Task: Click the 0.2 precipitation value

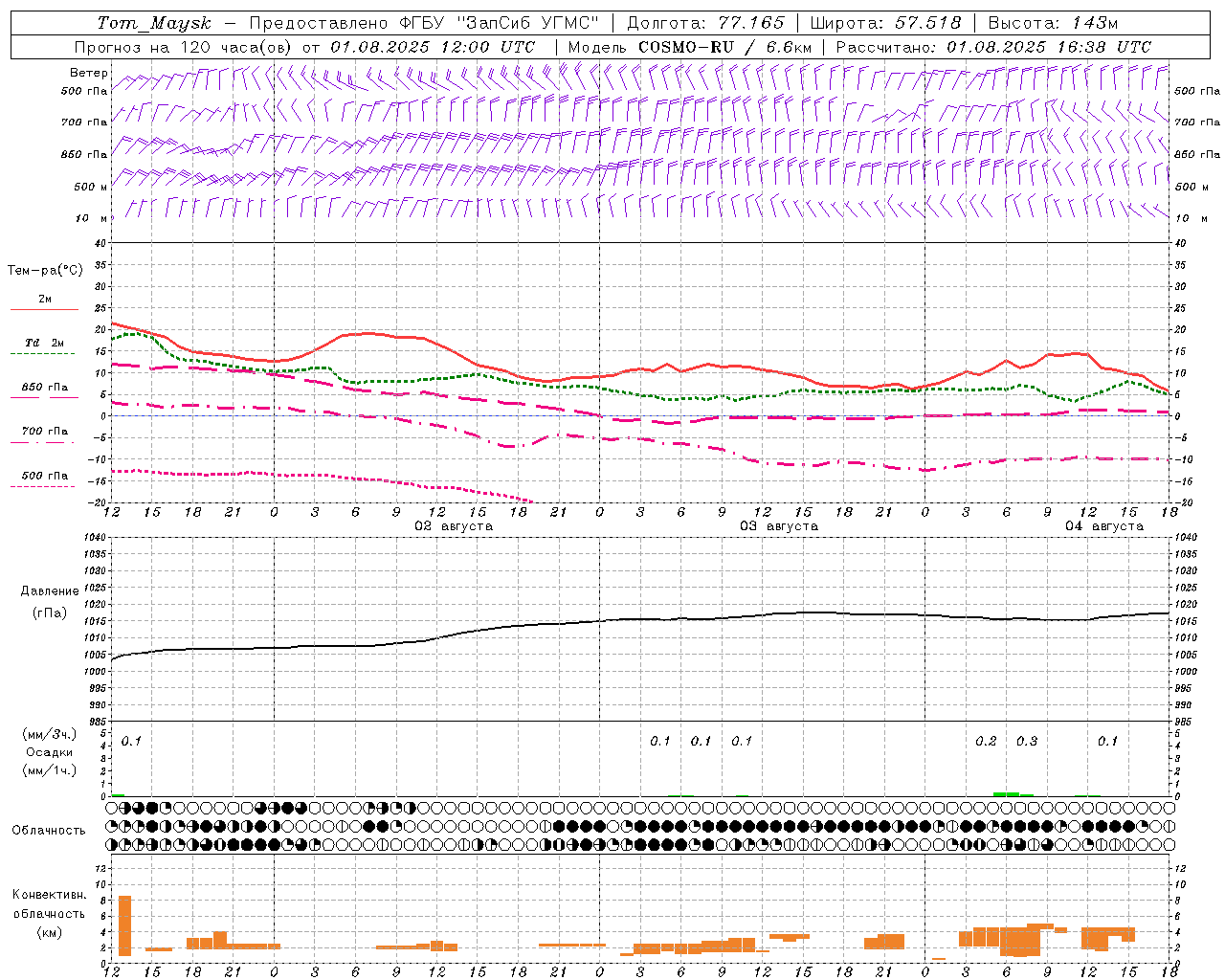Action: [x=986, y=742]
